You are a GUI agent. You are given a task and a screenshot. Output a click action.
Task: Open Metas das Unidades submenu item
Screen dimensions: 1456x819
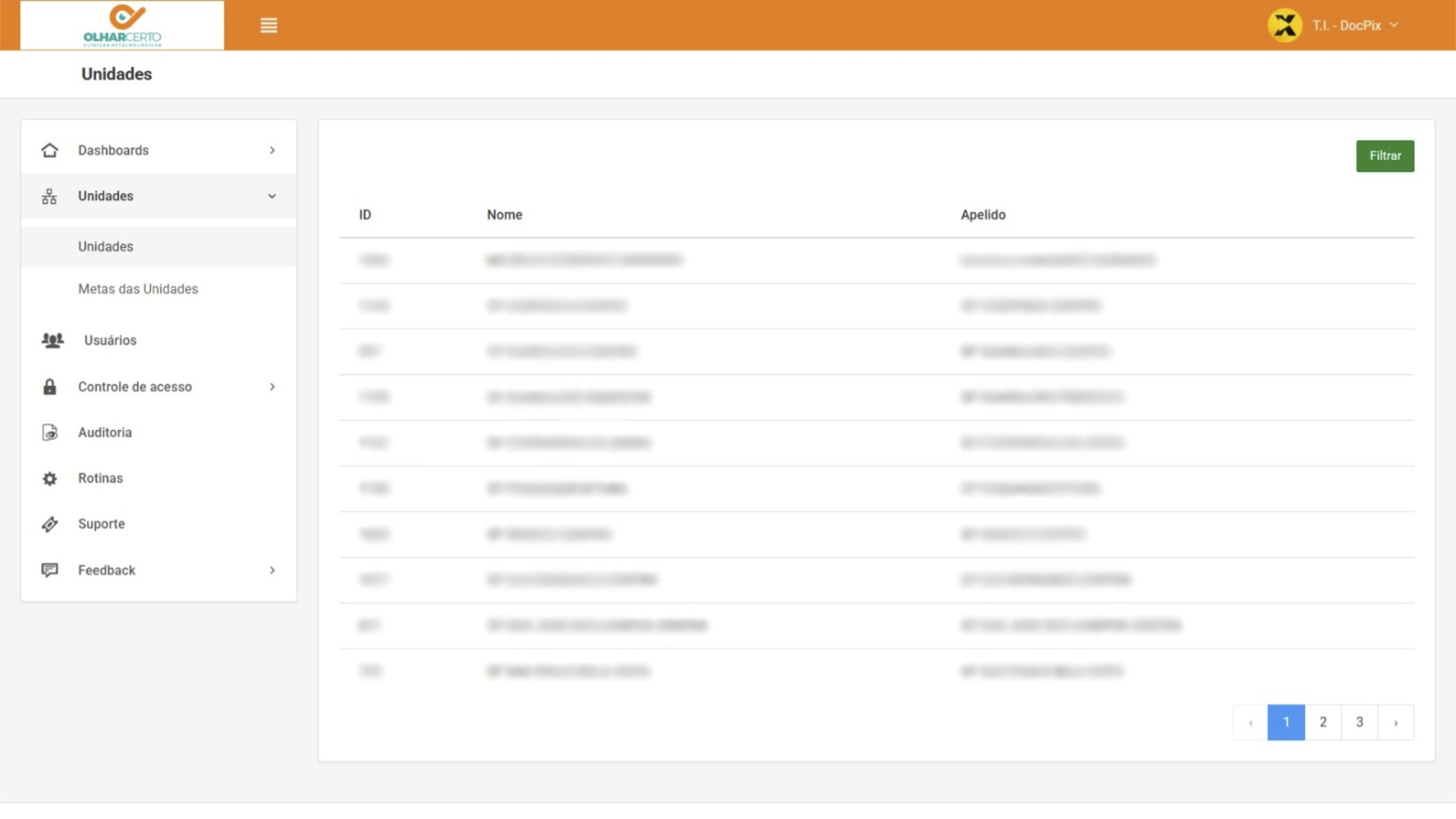pyautogui.click(x=138, y=289)
